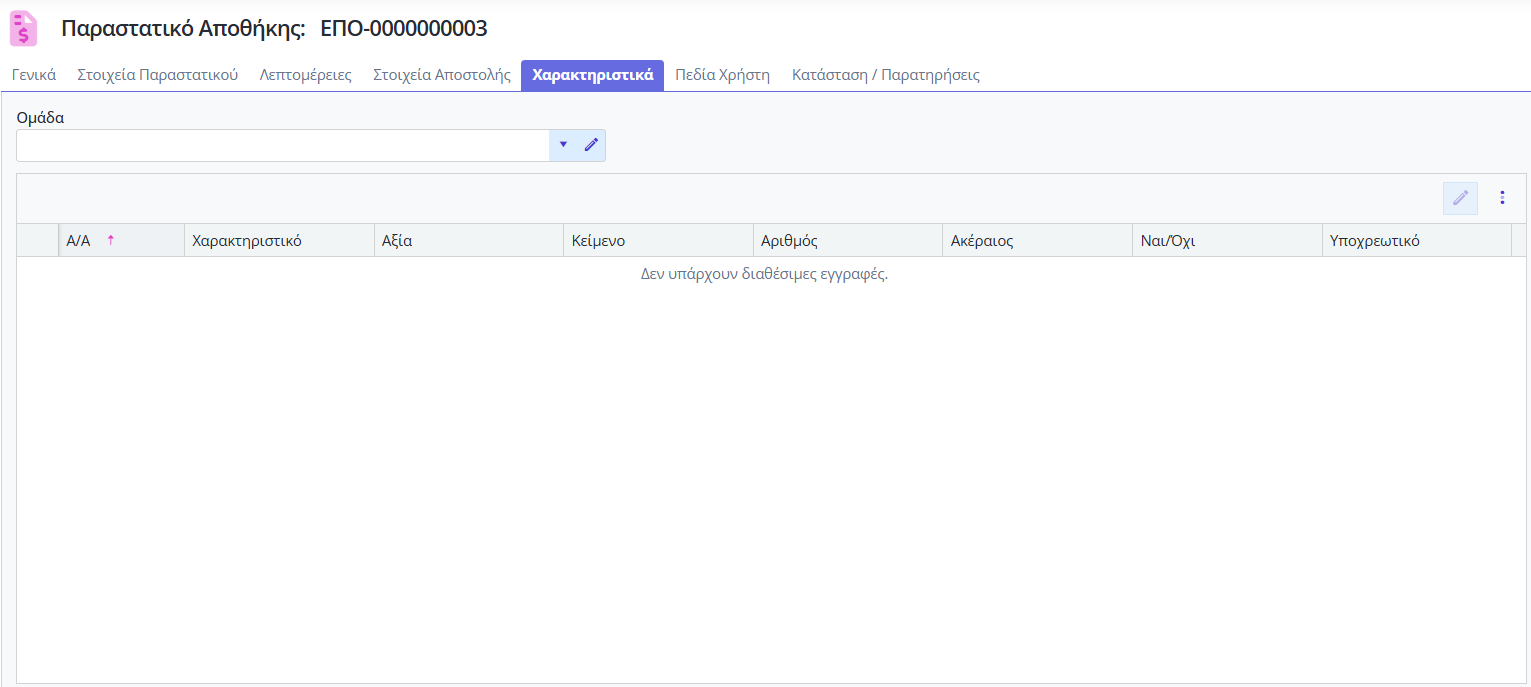This screenshot has width=1531, height=687.
Task: Click the pencil icon next to Ομάδα field
Action: click(x=591, y=145)
